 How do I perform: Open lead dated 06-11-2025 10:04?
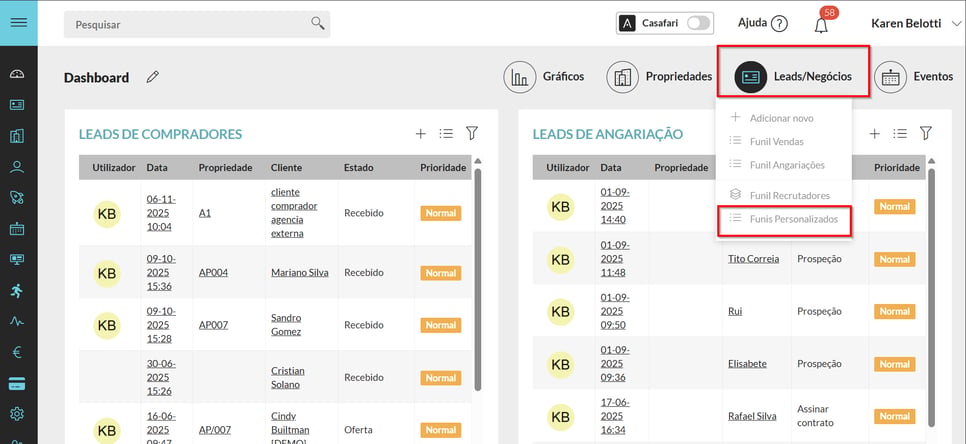pyautogui.click(x=161, y=213)
